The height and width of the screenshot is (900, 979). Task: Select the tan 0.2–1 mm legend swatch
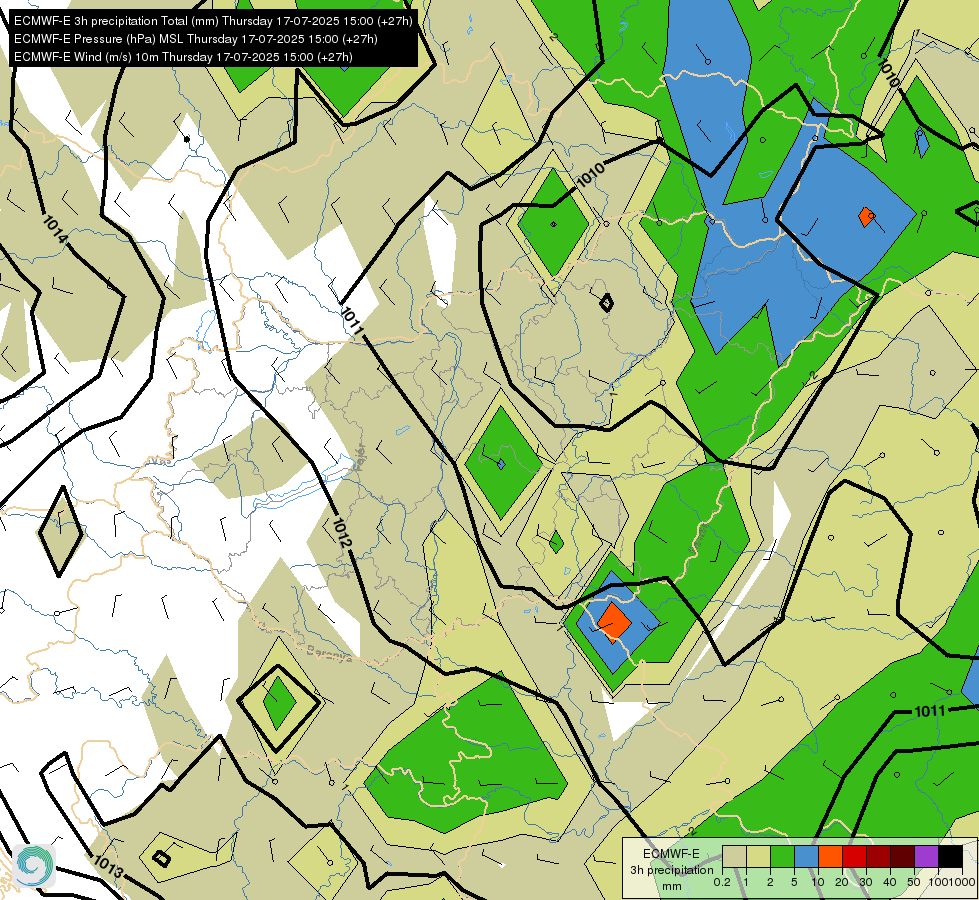pyautogui.click(x=734, y=857)
